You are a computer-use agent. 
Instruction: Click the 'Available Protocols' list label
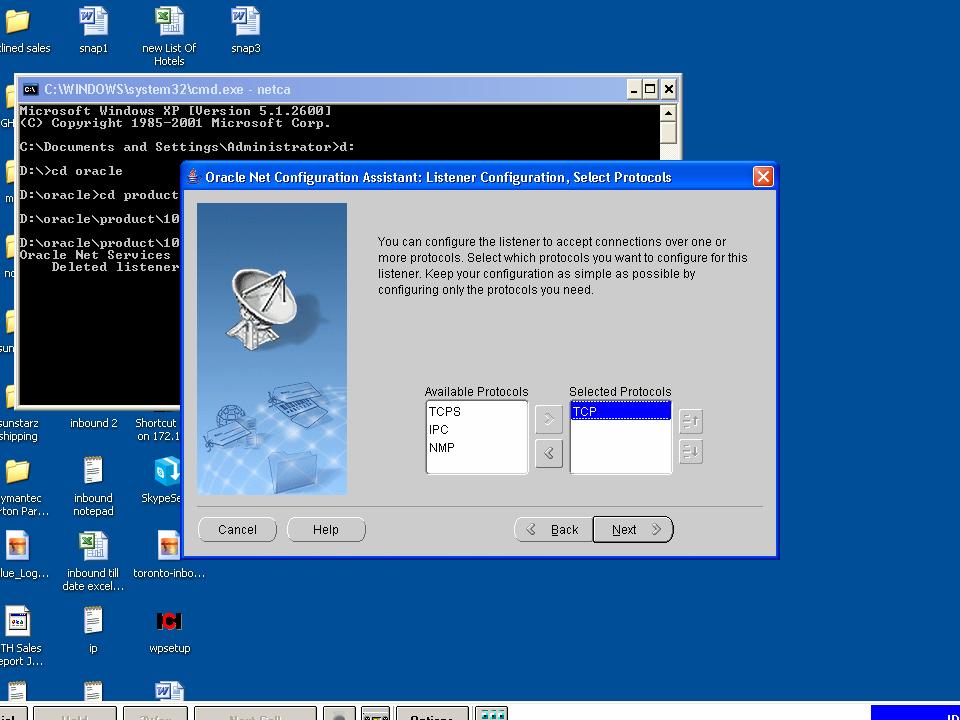click(x=476, y=392)
